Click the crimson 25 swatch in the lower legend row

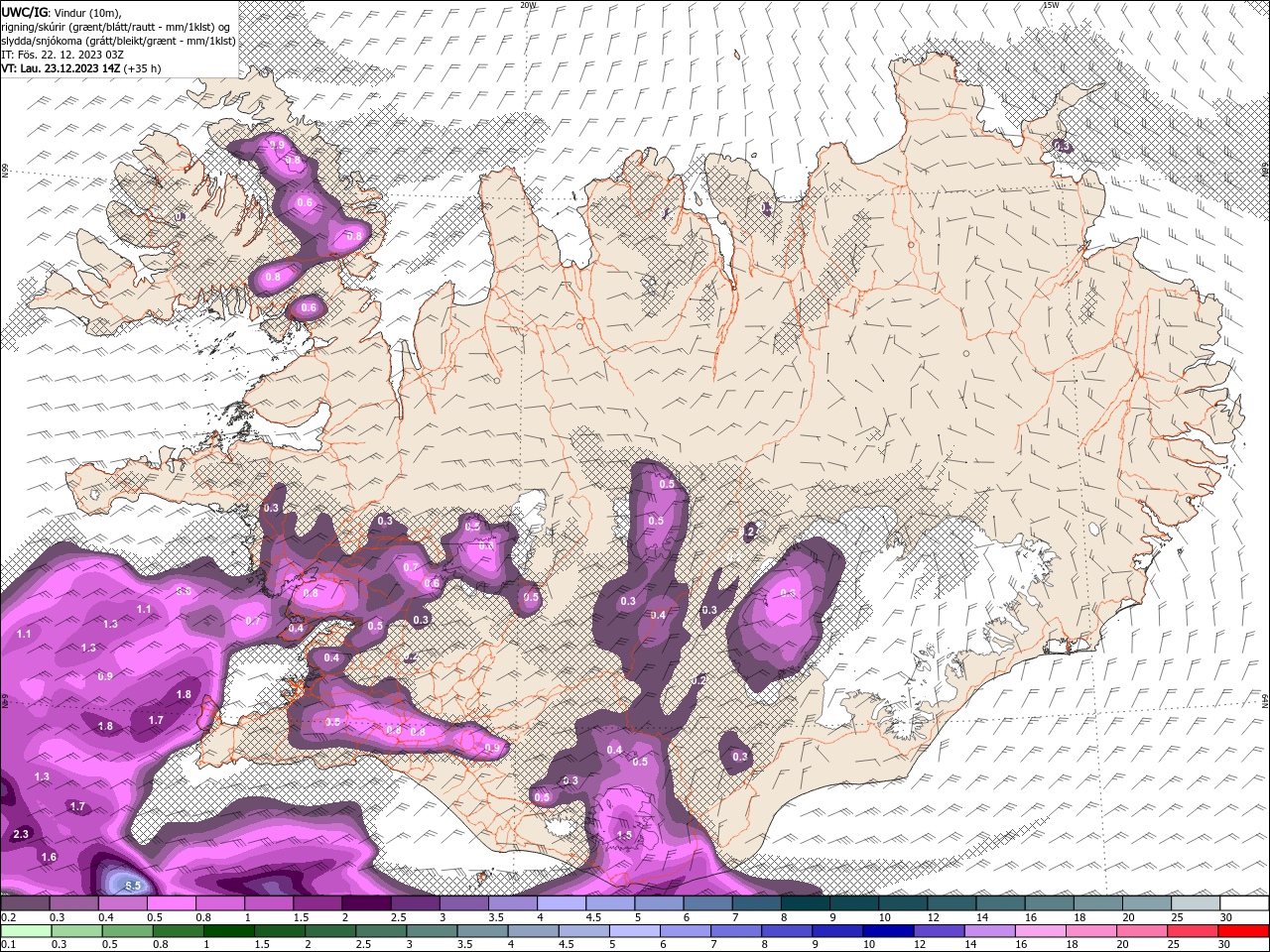pos(1194,931)
